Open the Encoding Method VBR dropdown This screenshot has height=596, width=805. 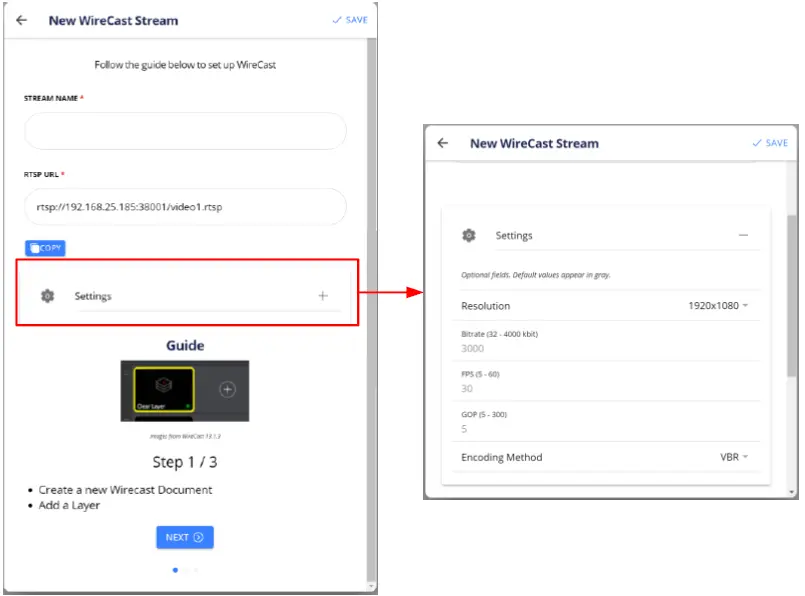(x=734, y=457)
